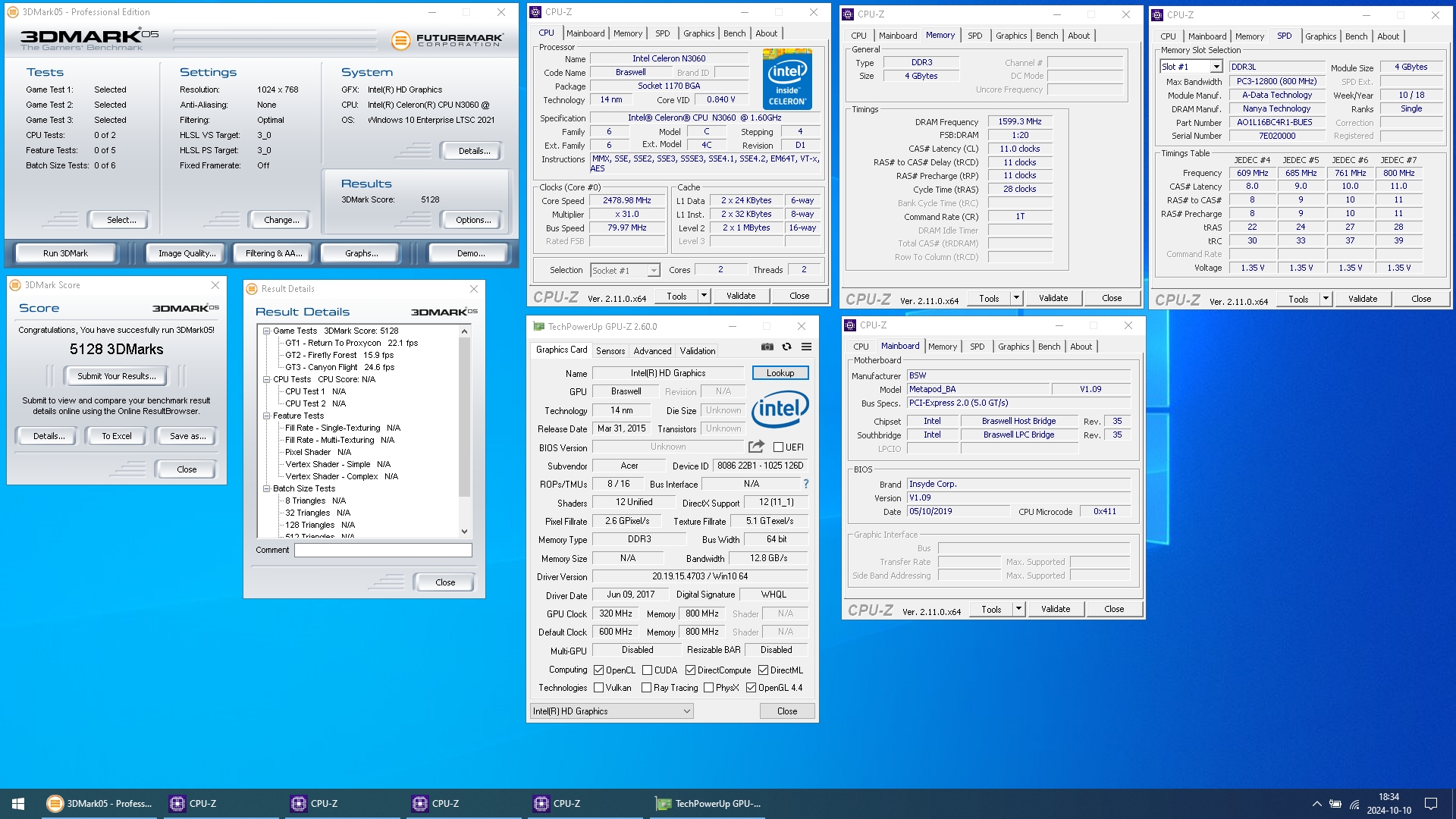This screenshot has height=819, width=1456.
Task: Click the Lookup button in GPU-Z
Action: click(x=780, y=373)
